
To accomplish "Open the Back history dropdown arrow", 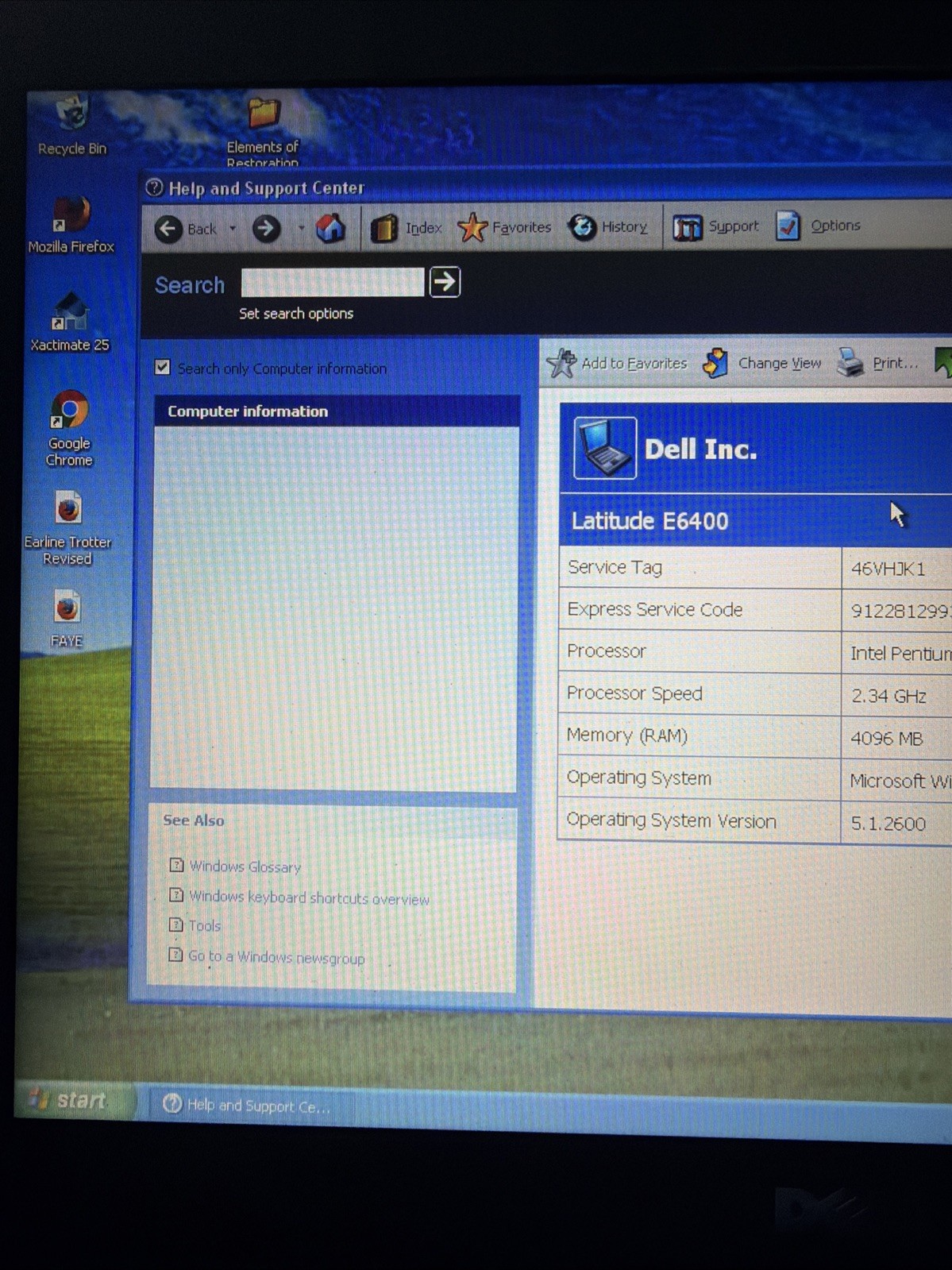I will [233, 229].
